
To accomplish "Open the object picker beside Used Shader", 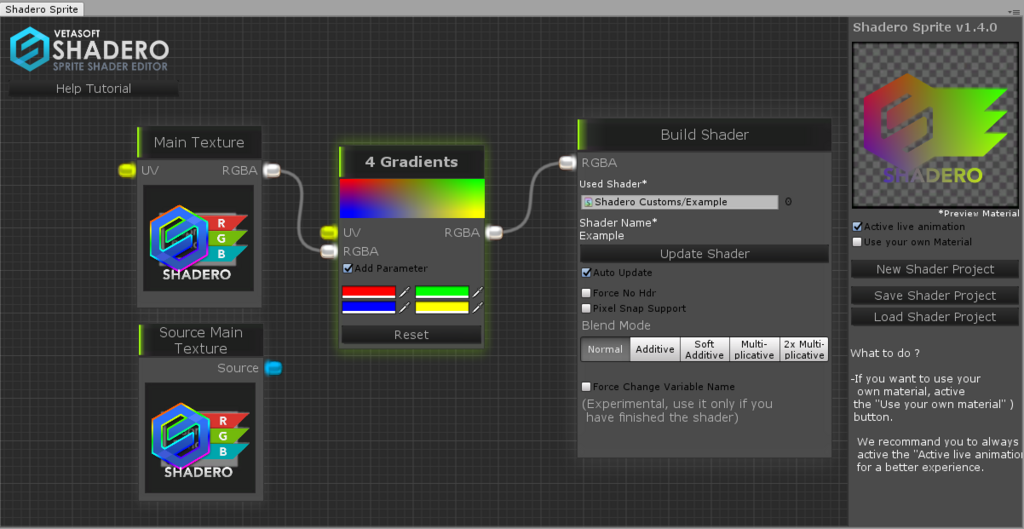I will pyautogui.click(x=788, y=202).
